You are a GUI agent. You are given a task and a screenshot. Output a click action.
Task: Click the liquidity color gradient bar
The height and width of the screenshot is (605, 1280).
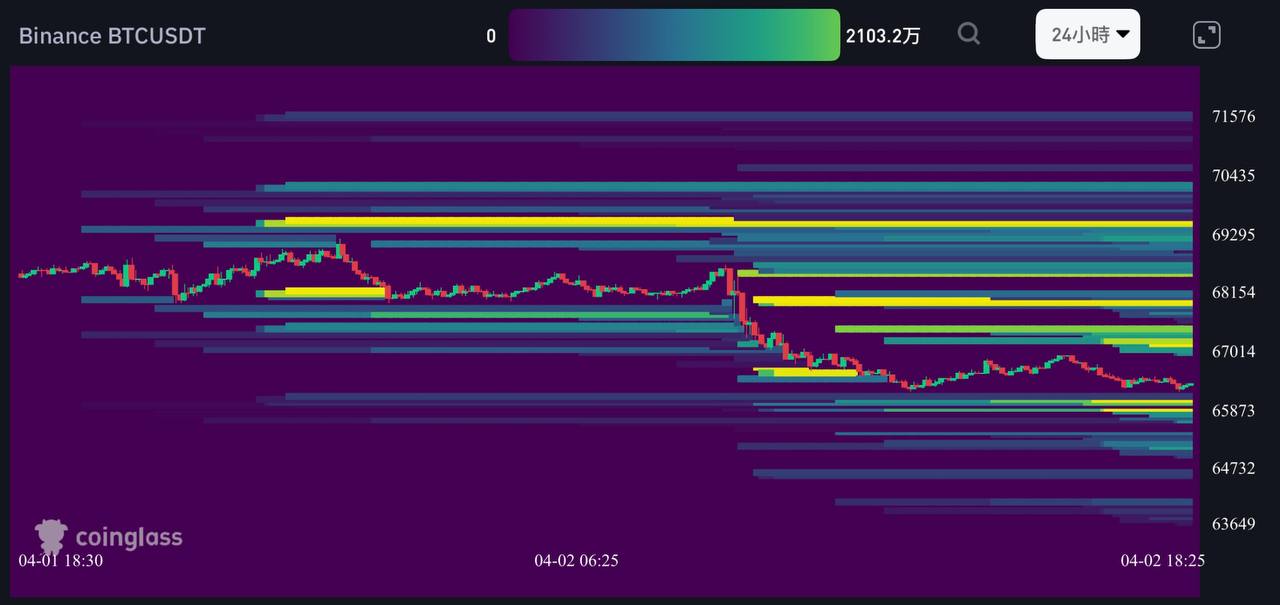pos(674,35)
